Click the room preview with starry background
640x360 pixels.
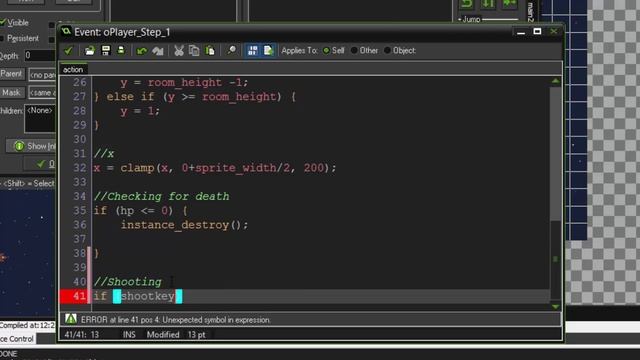(28, 253)
